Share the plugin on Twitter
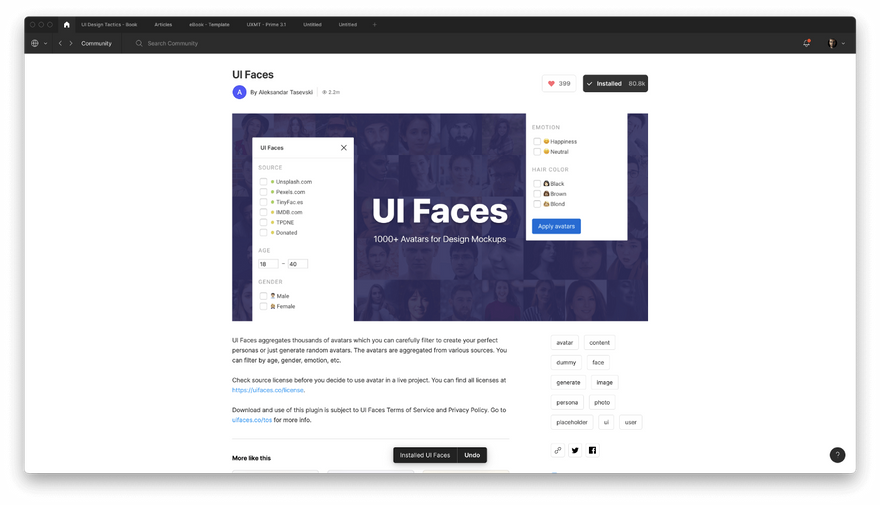 (x=575, y=450)
